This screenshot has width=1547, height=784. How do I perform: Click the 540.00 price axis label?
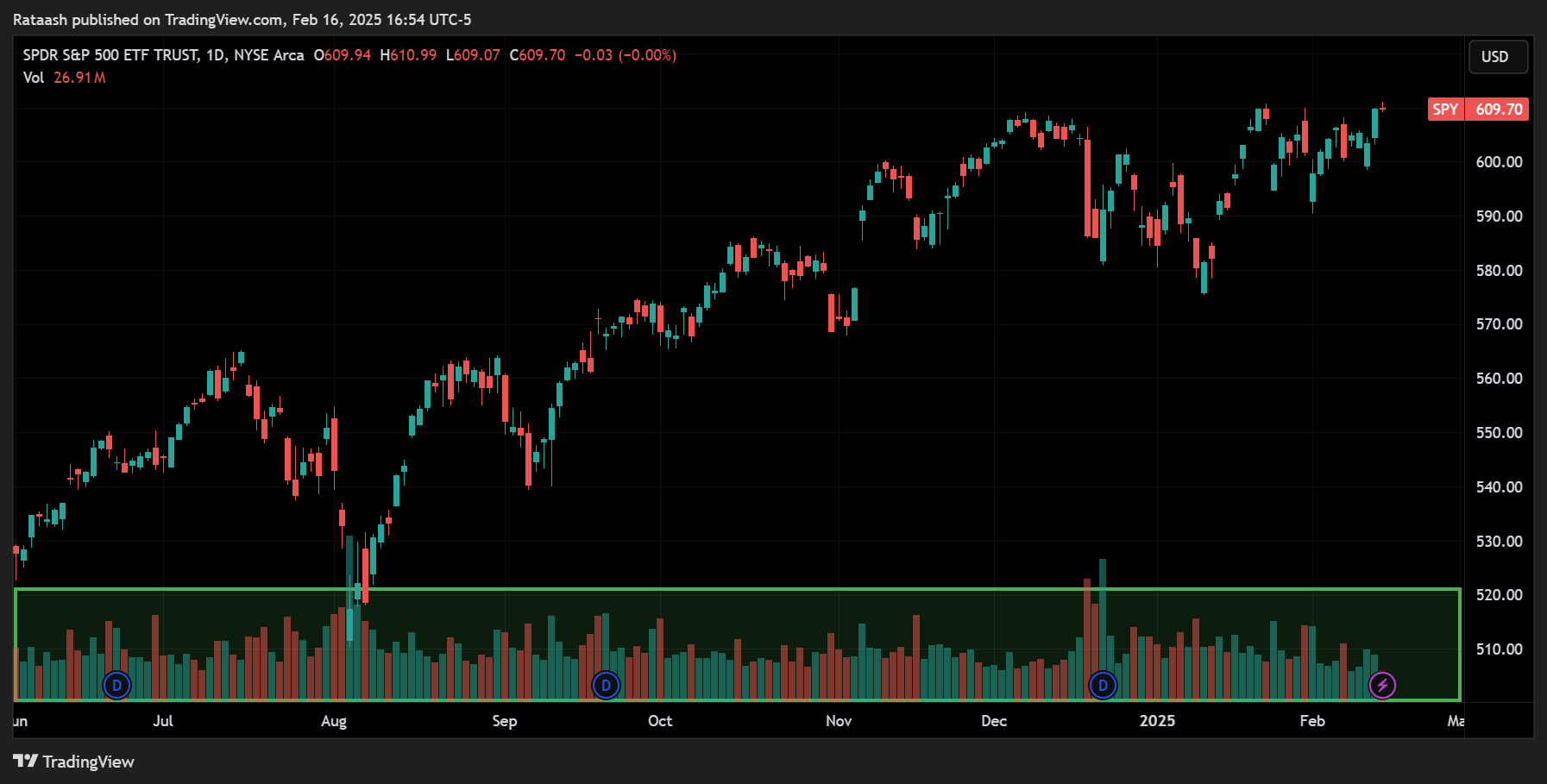pyautogui.click(x=1499, y=487)
